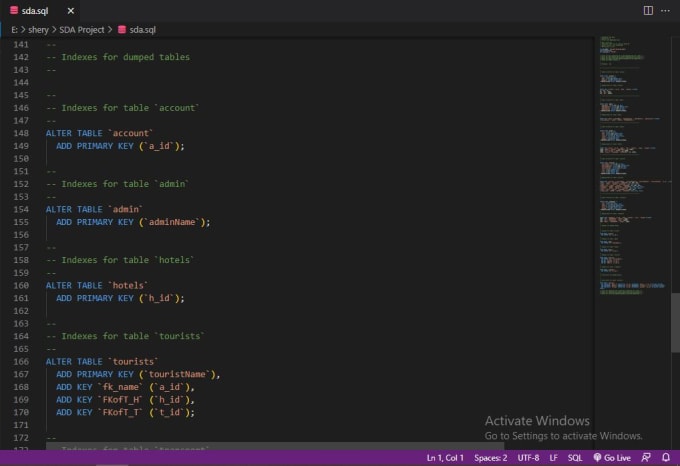Open the shery breadcrumb folder

point(38,30)
